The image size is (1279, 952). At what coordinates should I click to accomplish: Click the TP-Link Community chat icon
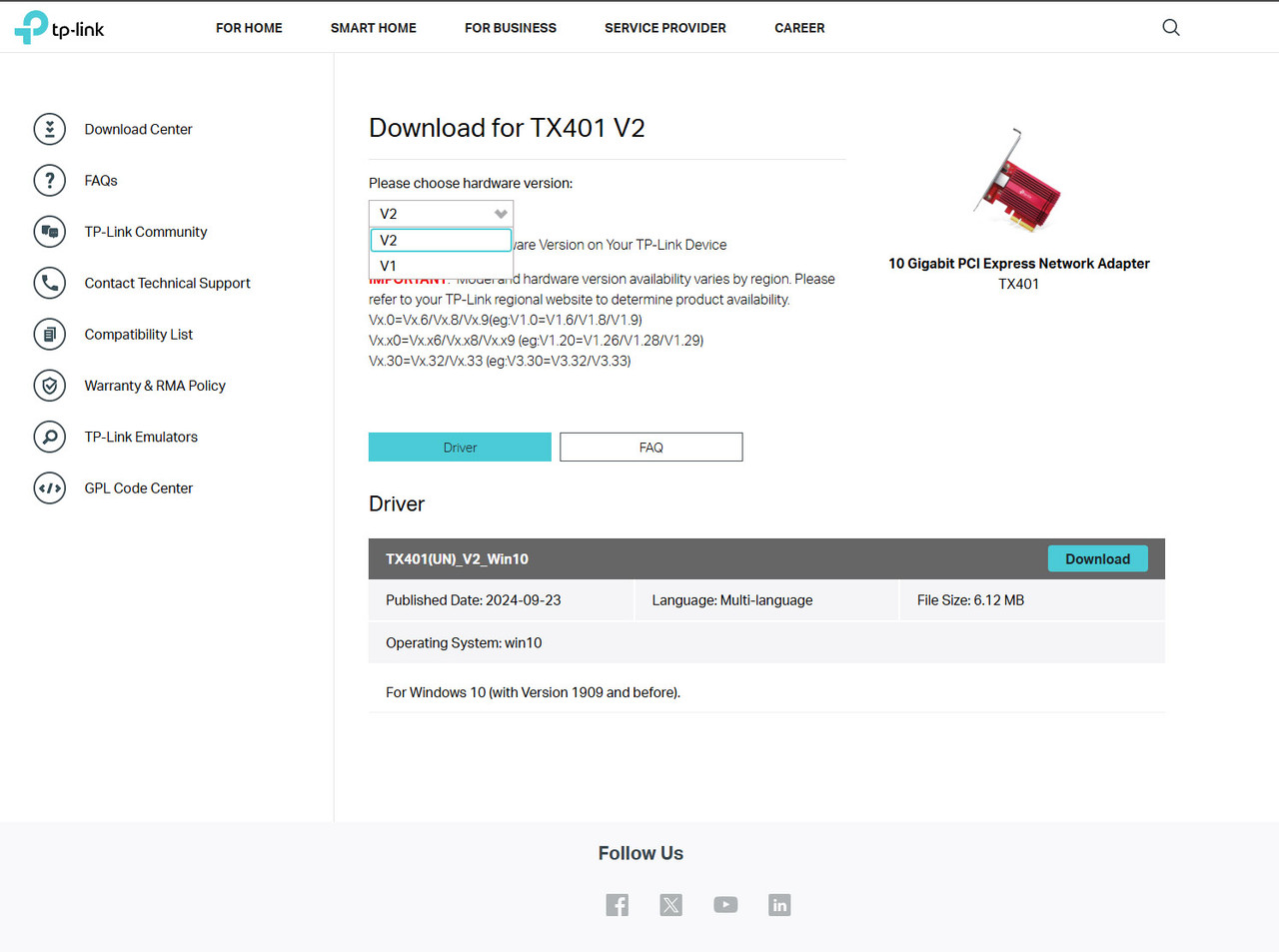point(50,232)
